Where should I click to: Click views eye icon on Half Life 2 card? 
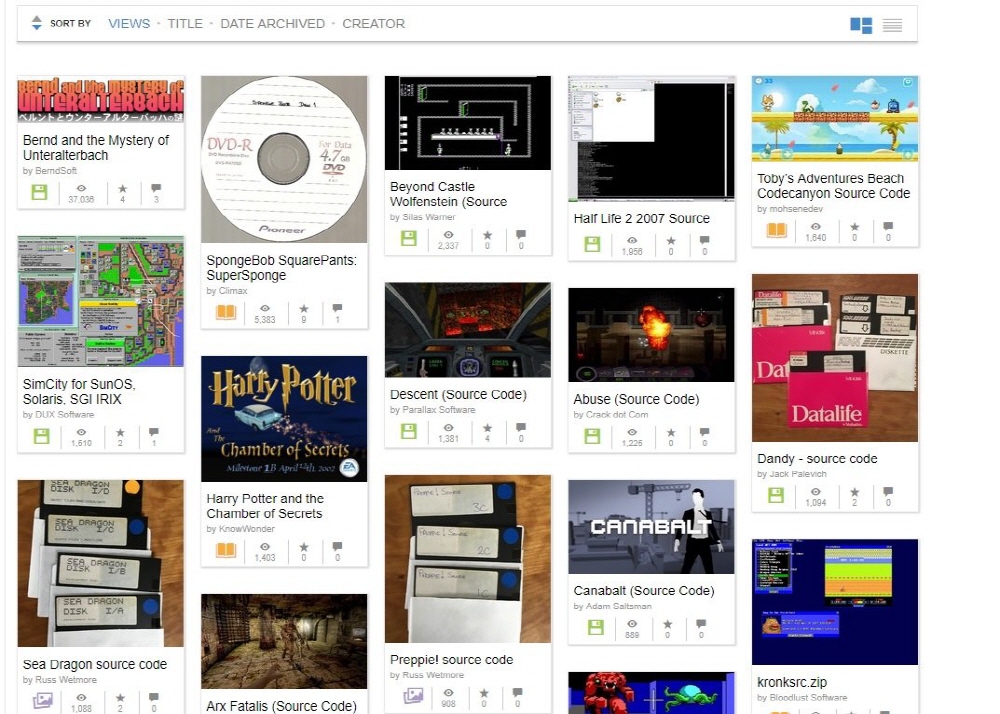coord(632,241)
